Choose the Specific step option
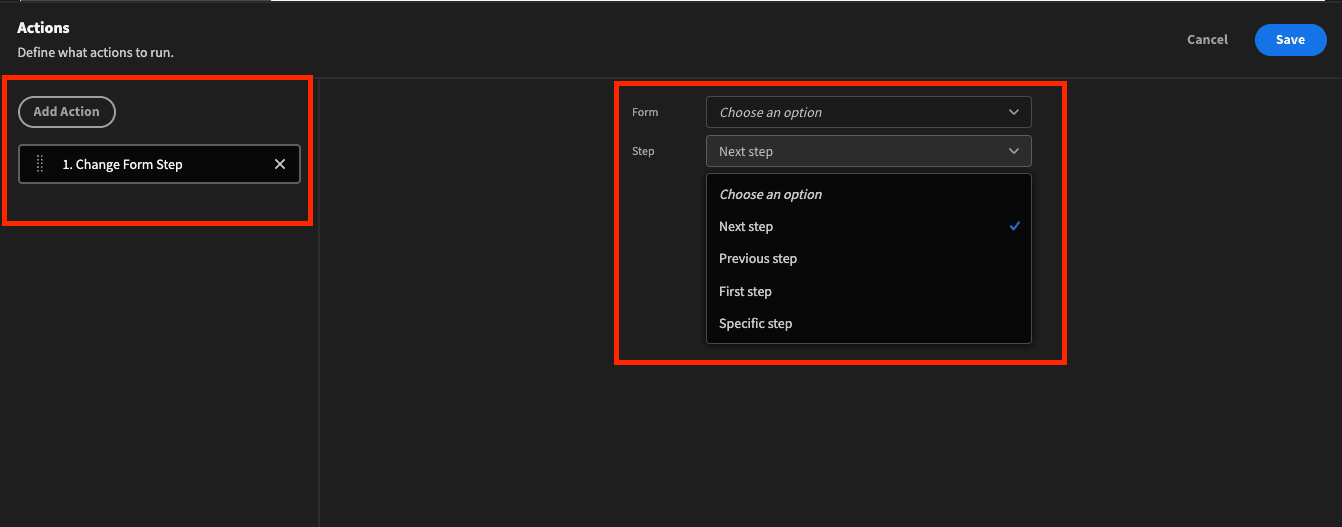Screen dimensions: 1342x527 tap(868, 323)
